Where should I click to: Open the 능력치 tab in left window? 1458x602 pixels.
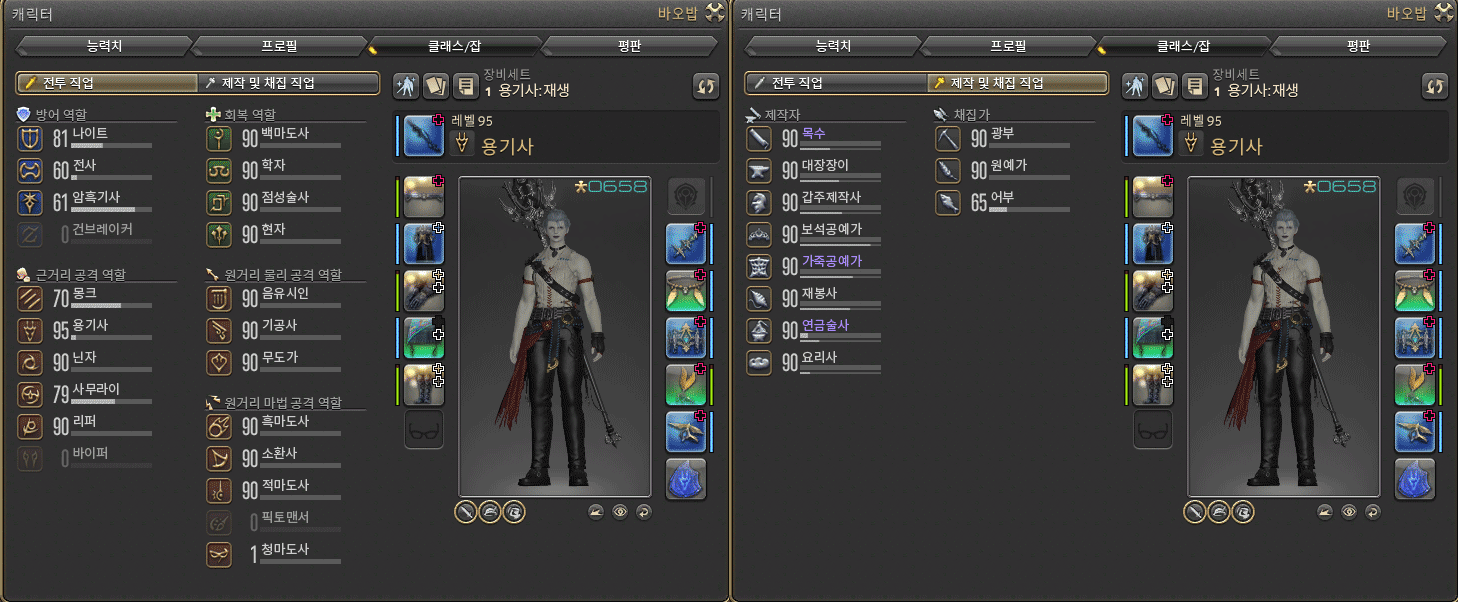104,46
